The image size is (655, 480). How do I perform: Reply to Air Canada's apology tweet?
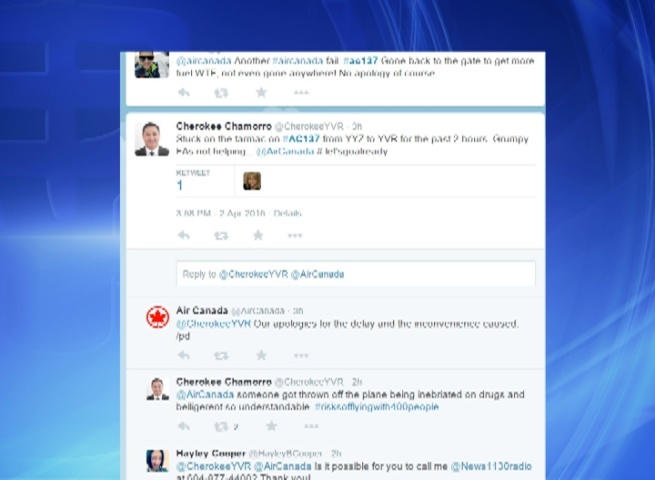[184, 356]
